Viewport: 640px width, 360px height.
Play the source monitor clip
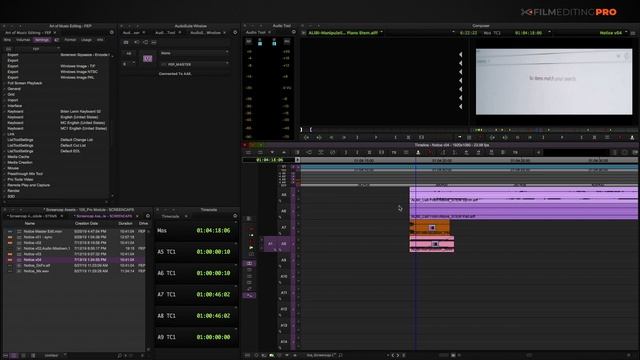pyautogui.click(x=376, y=138)
